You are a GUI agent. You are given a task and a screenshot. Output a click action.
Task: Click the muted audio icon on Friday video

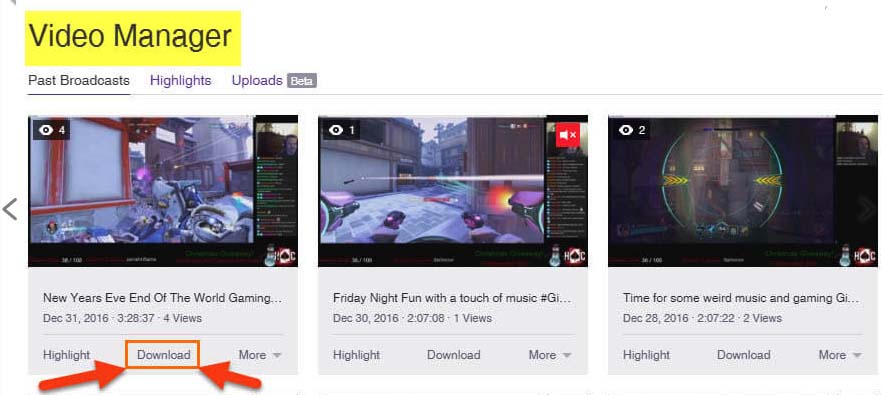567,135
